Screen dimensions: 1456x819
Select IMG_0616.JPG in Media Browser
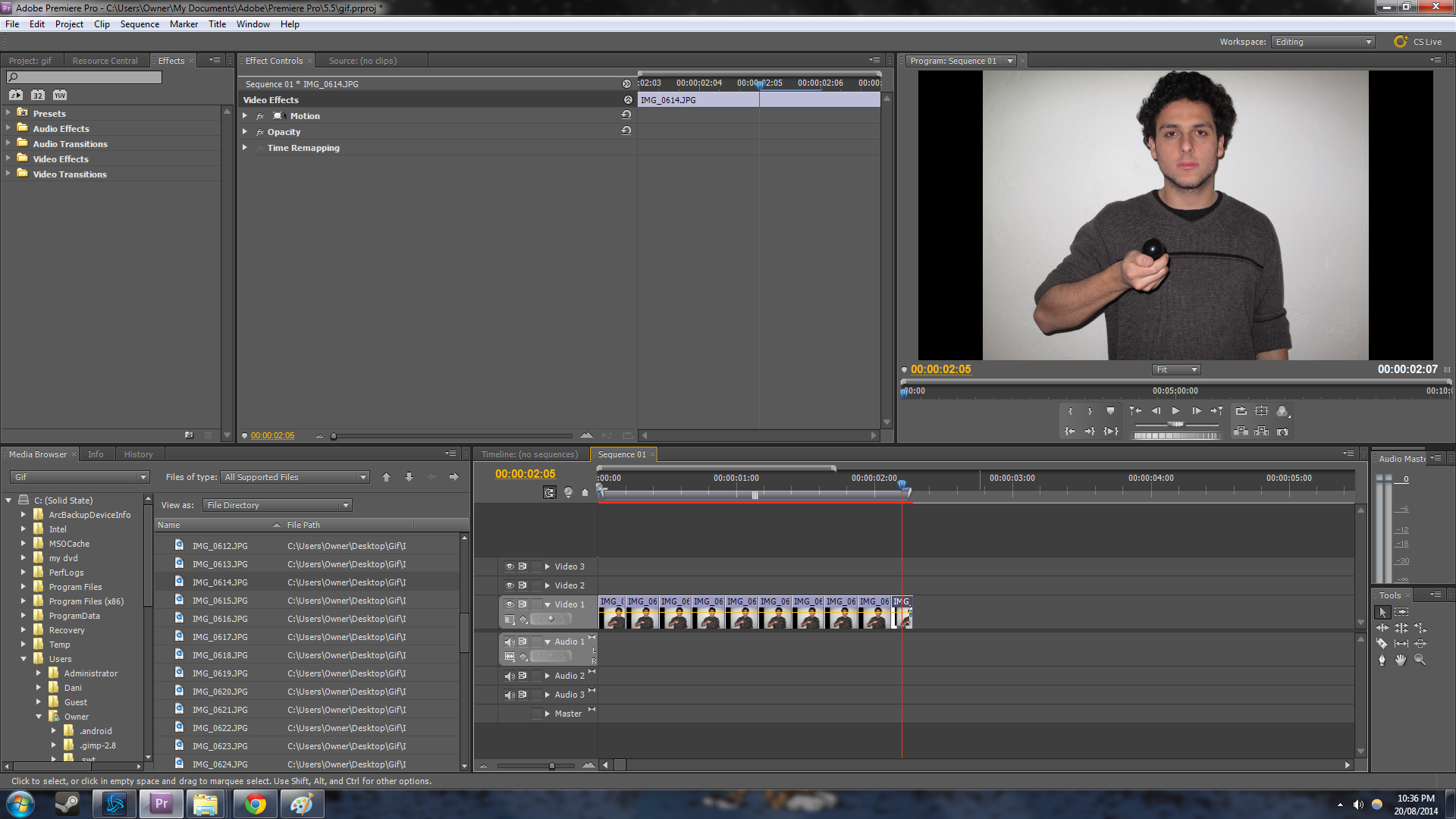click(x=220, y=619)
